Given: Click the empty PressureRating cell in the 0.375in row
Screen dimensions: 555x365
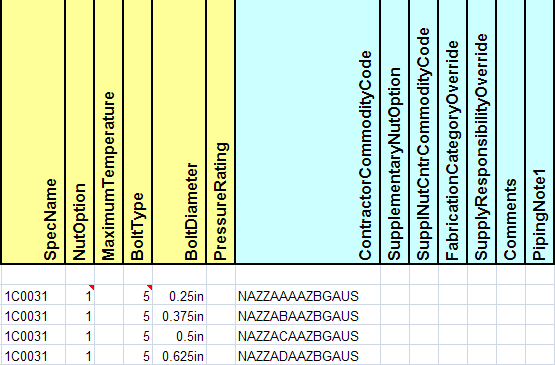Looking at the screenshot, I should 221,315.
